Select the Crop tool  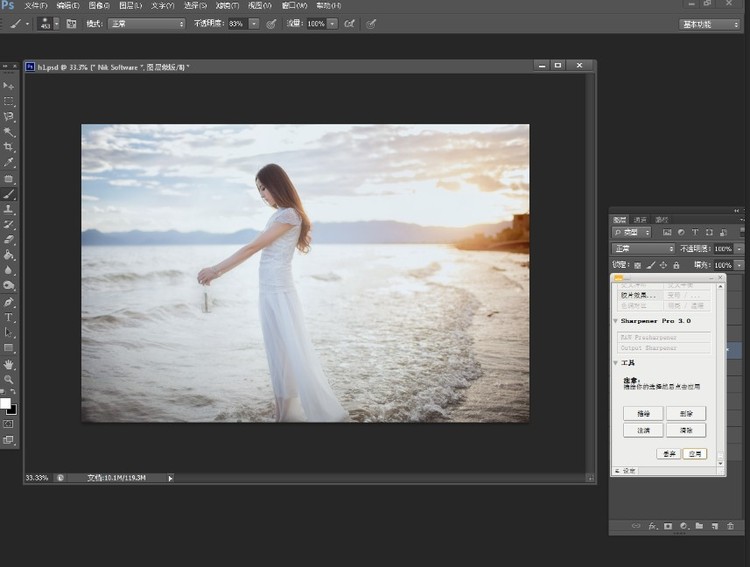click(x=9, y=147)
